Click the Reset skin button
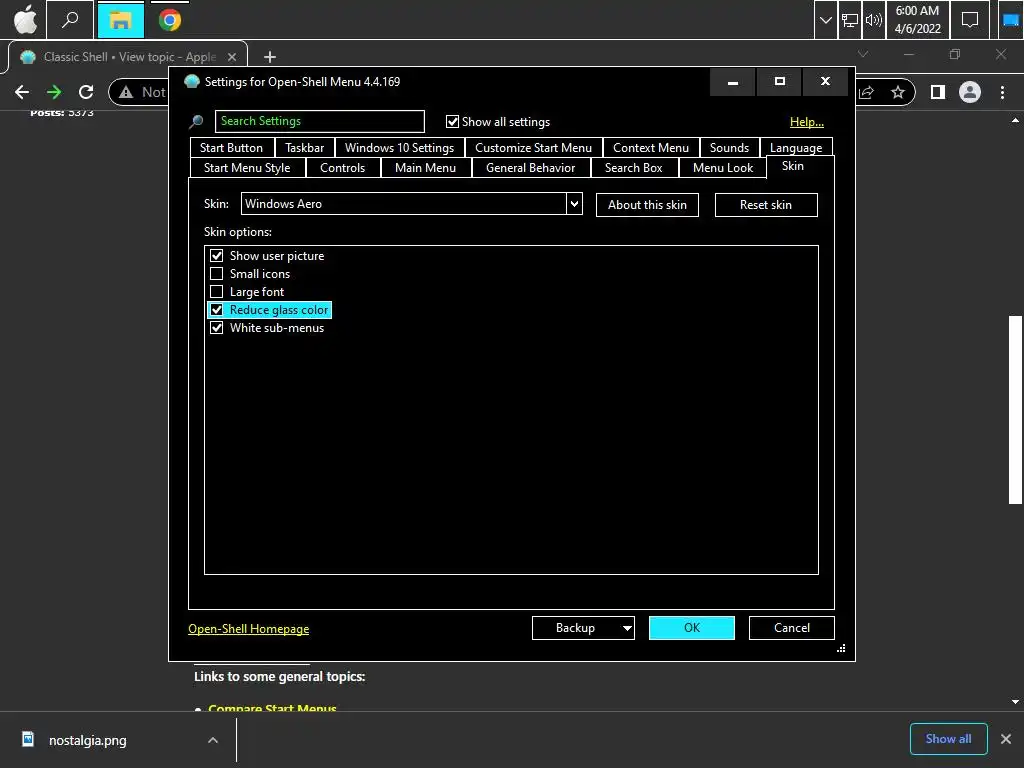 (x=765, y=204)
